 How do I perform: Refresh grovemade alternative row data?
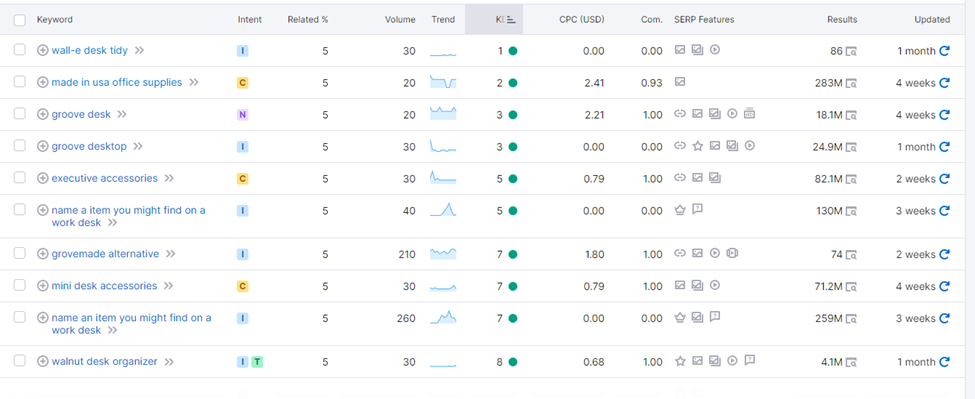pyautogui.click(x=945, y=255)
